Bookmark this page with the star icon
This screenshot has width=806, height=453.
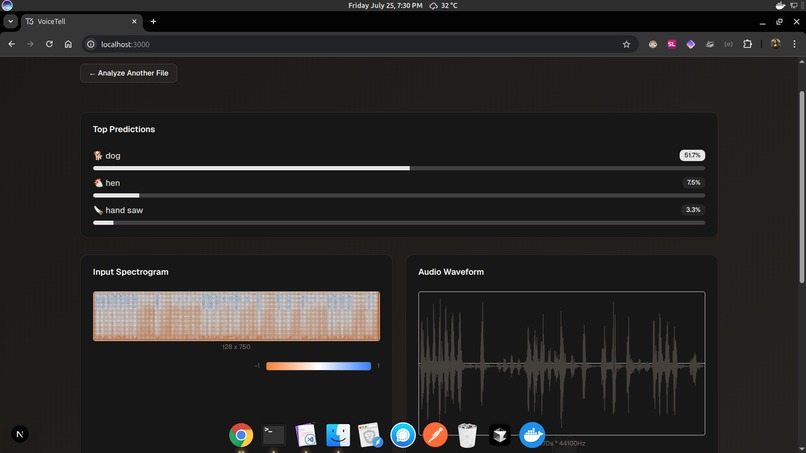[626, 44]
